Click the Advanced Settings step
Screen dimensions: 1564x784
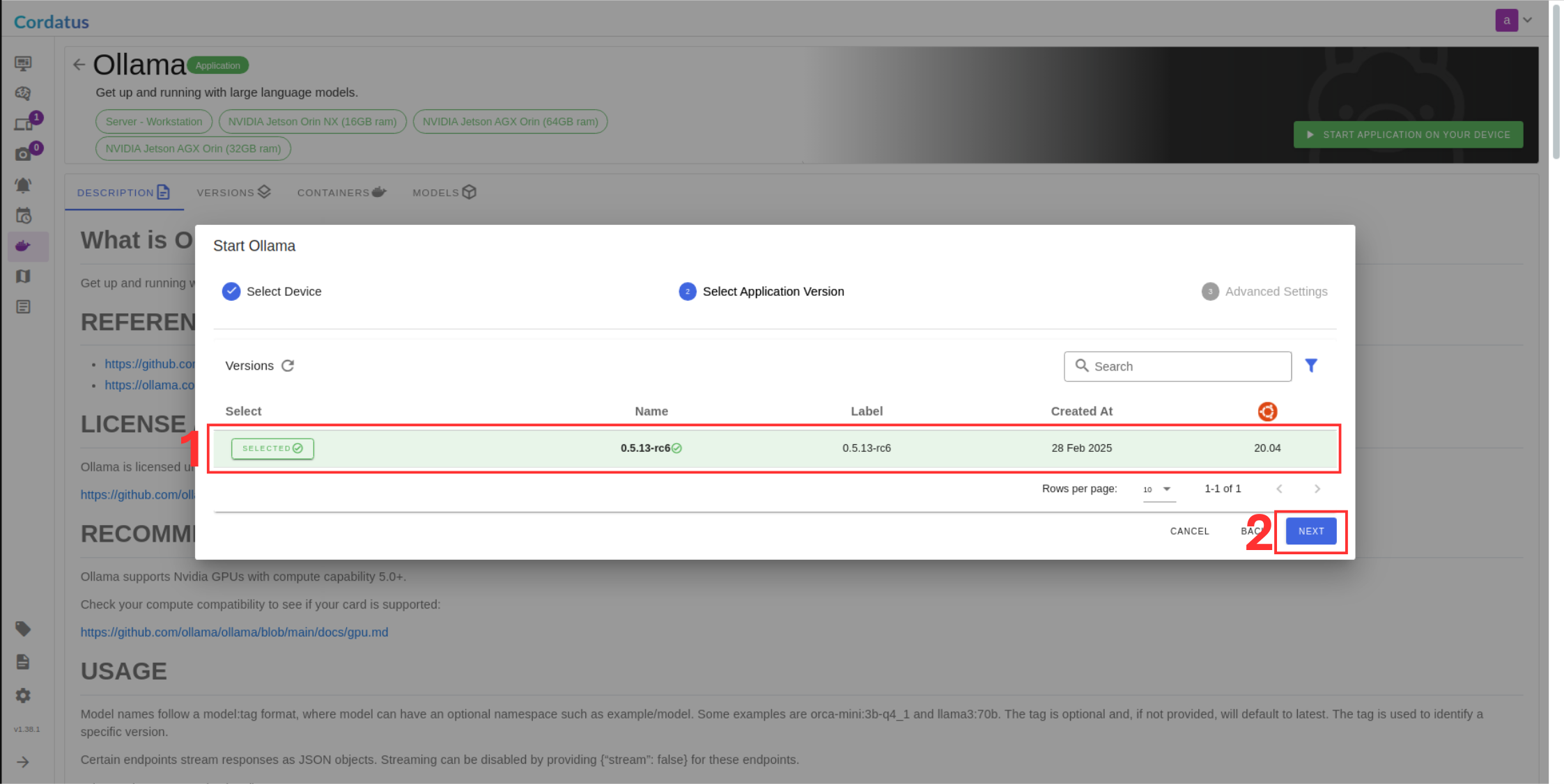[x=1264, y=291]
